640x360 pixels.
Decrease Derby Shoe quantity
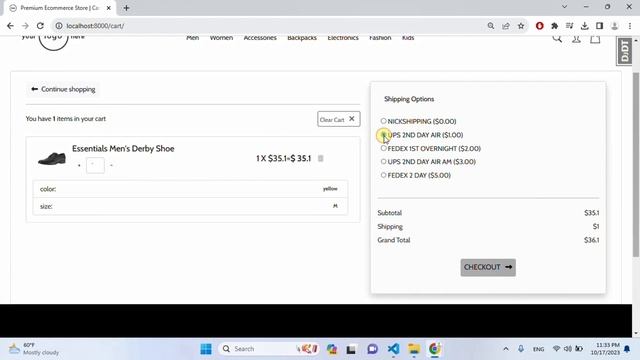(x=111, y=165)
